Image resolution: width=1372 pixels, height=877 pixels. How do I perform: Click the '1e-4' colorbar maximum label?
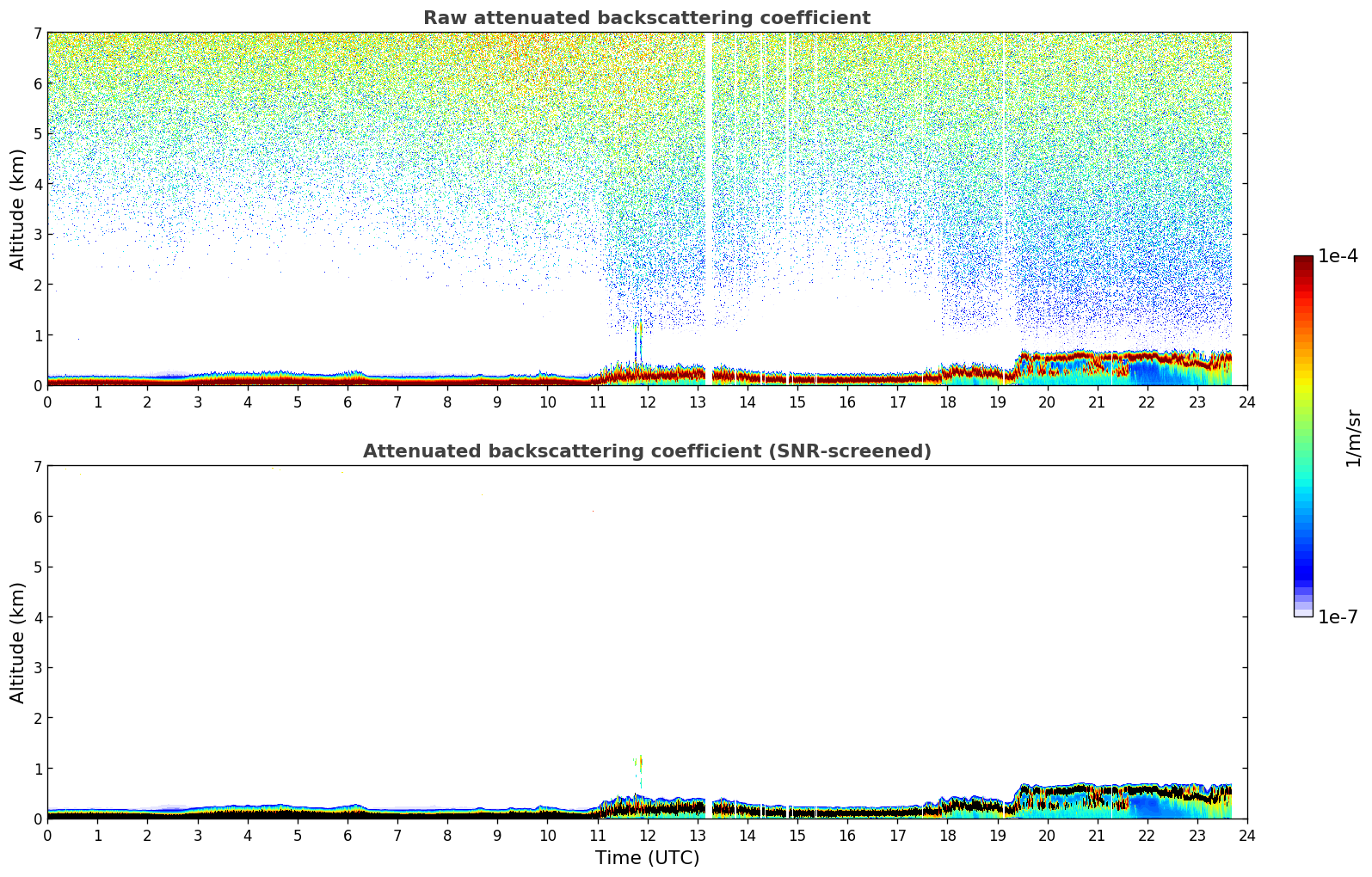1338,255
